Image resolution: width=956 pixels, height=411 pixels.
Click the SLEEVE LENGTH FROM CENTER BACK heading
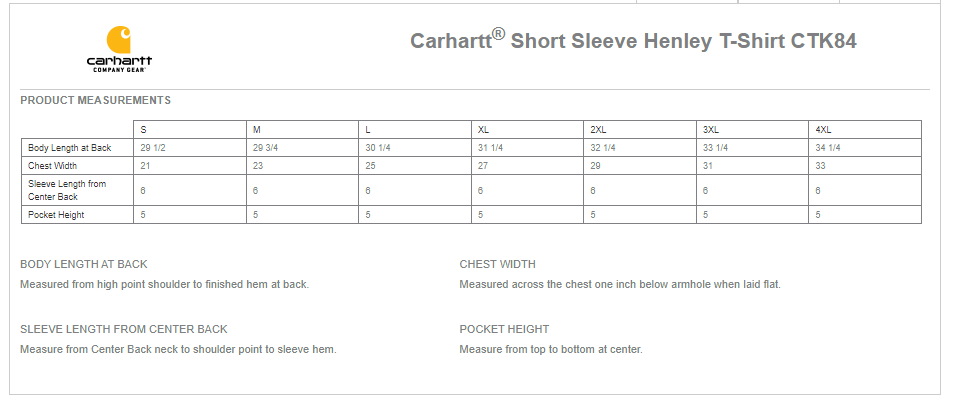click(124, 329)
